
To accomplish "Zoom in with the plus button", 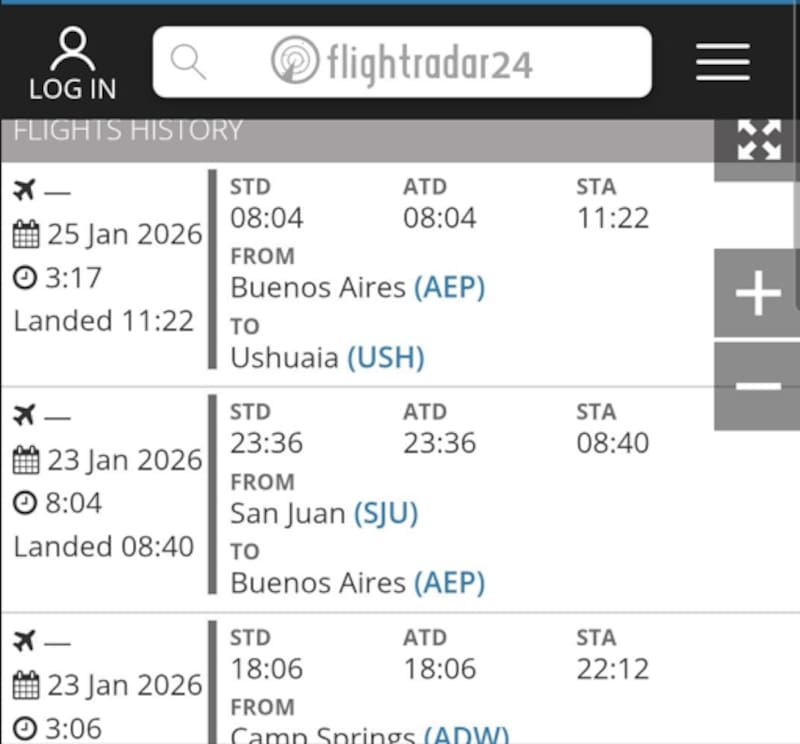I will tap(758, 294).
